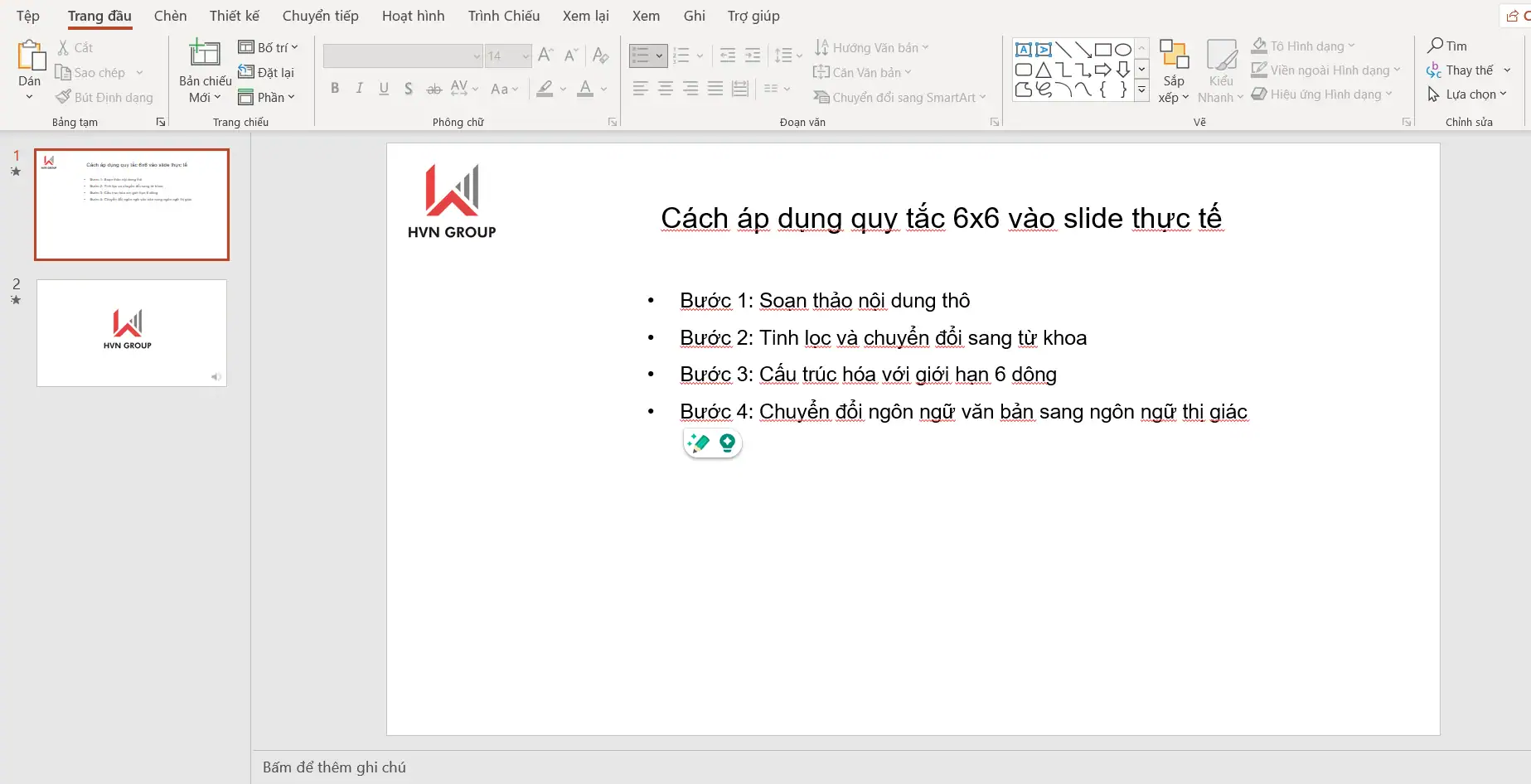Viewport: 1531px width, 784px height.
Task: Open the Trợ giúp tab
Action: tap(753, 16)
